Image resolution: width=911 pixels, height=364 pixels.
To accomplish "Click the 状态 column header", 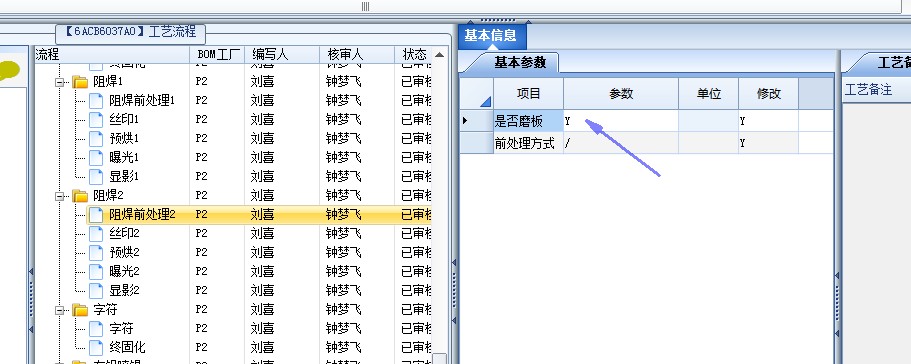I will click(x=414, y=55).
